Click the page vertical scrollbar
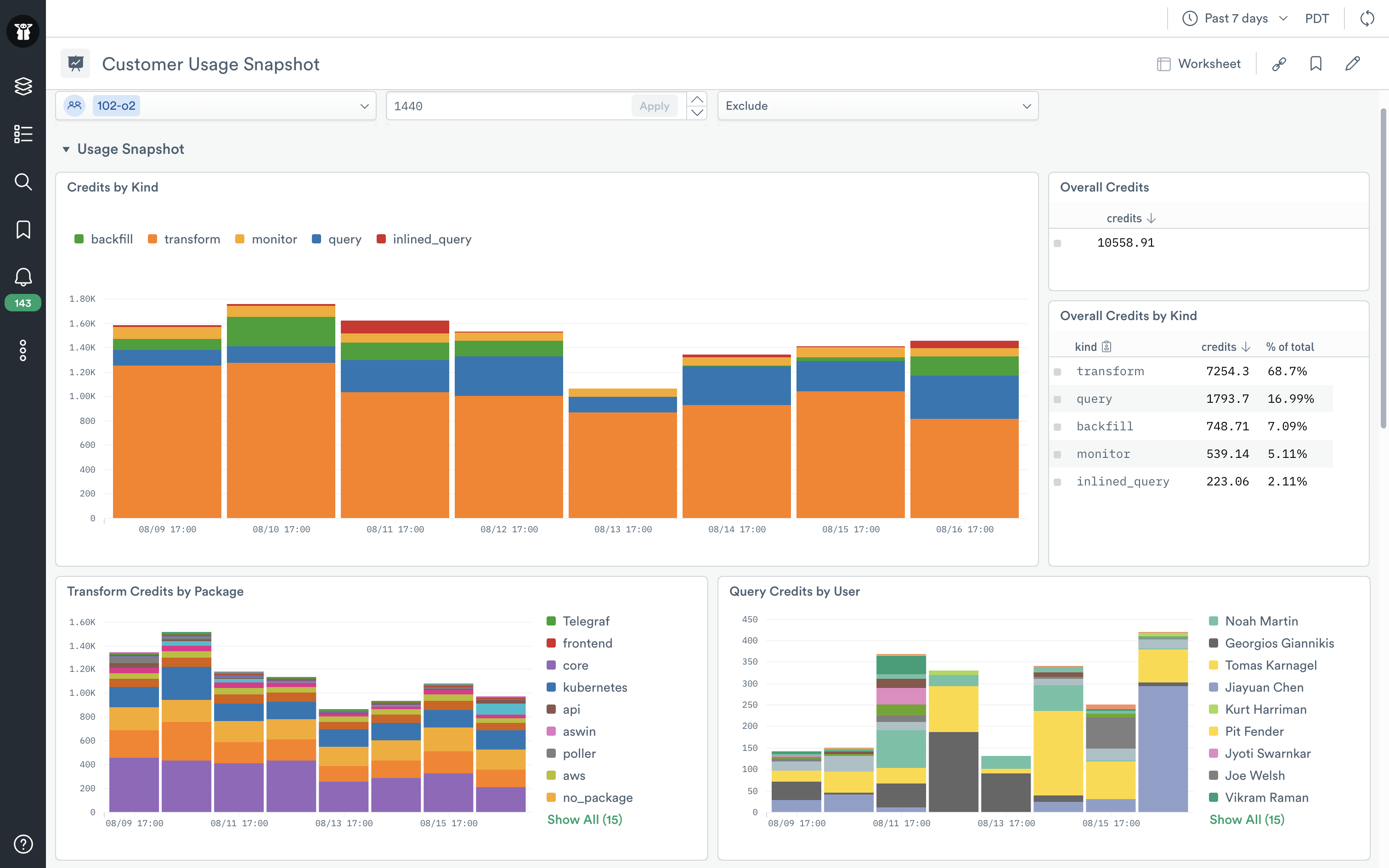1389x868 pixels. click(1383, 268)
